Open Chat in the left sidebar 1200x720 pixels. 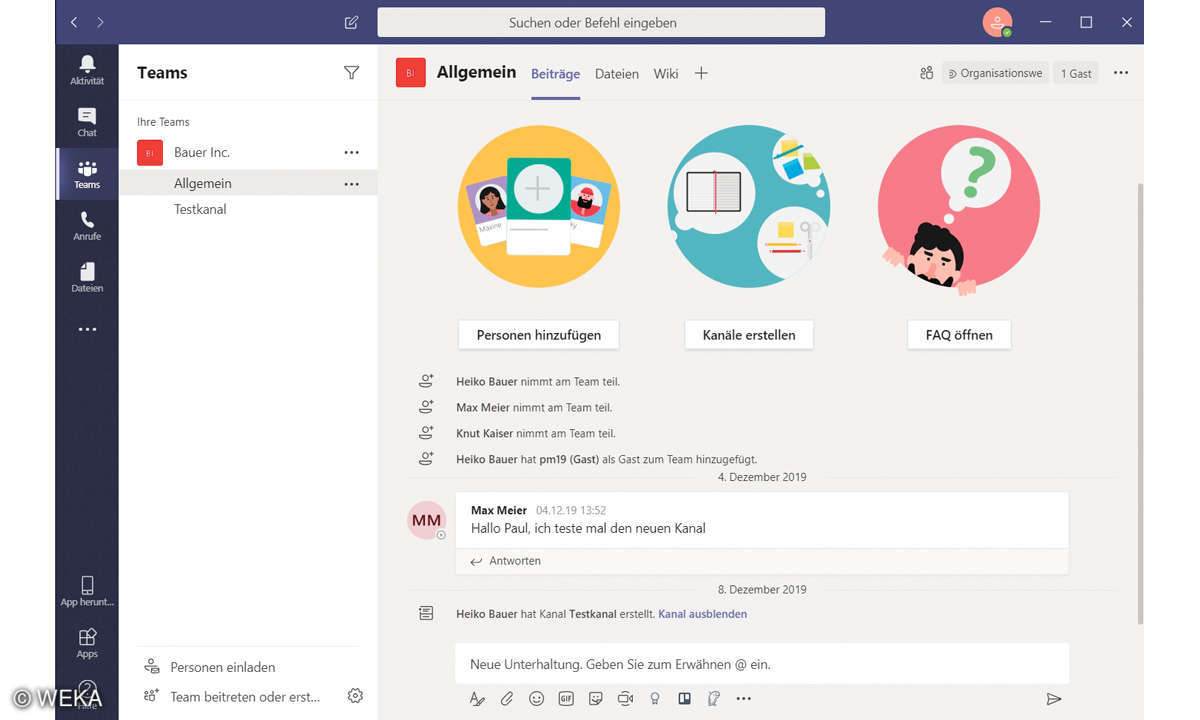click(87, 122)
